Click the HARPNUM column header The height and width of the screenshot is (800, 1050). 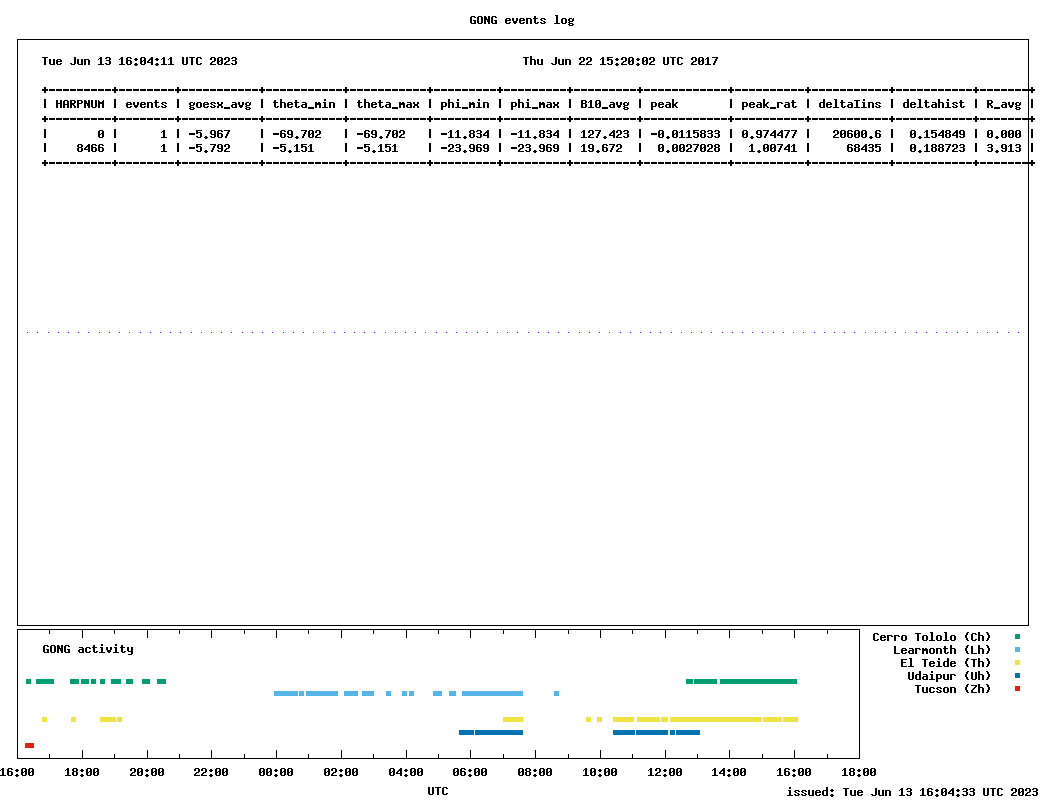(x=80, y=104)
